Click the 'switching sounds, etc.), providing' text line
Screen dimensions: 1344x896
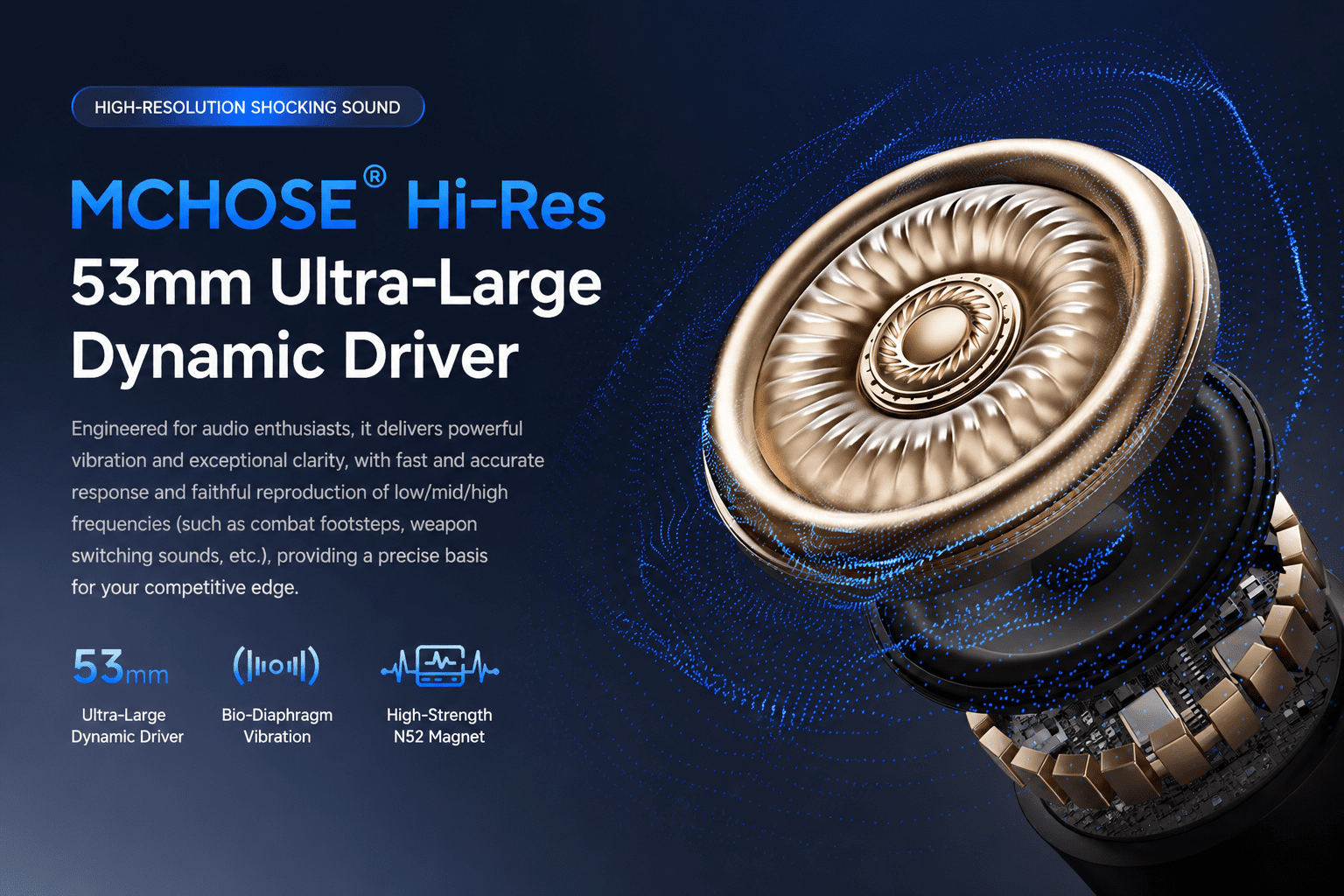279,556
